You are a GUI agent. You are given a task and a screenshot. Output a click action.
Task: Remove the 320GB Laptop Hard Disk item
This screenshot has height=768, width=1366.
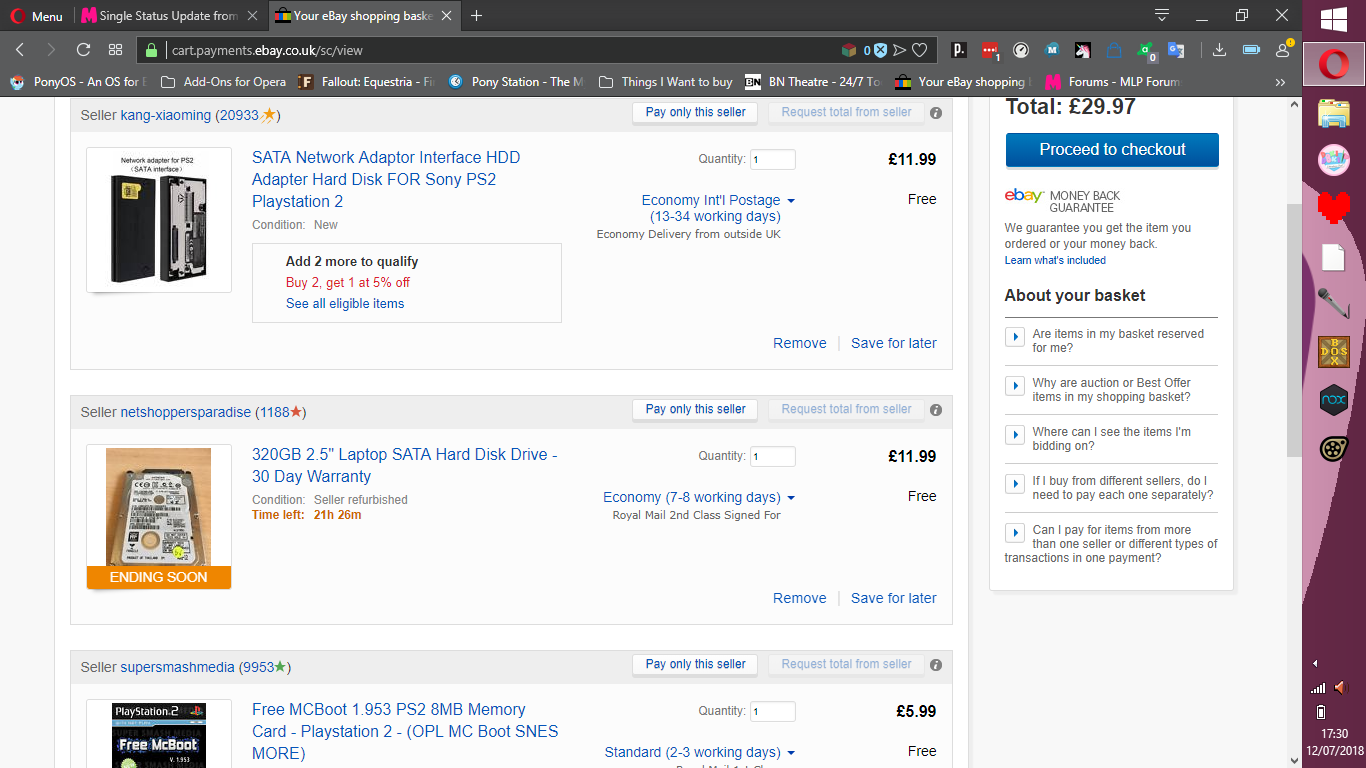[799, 598]
